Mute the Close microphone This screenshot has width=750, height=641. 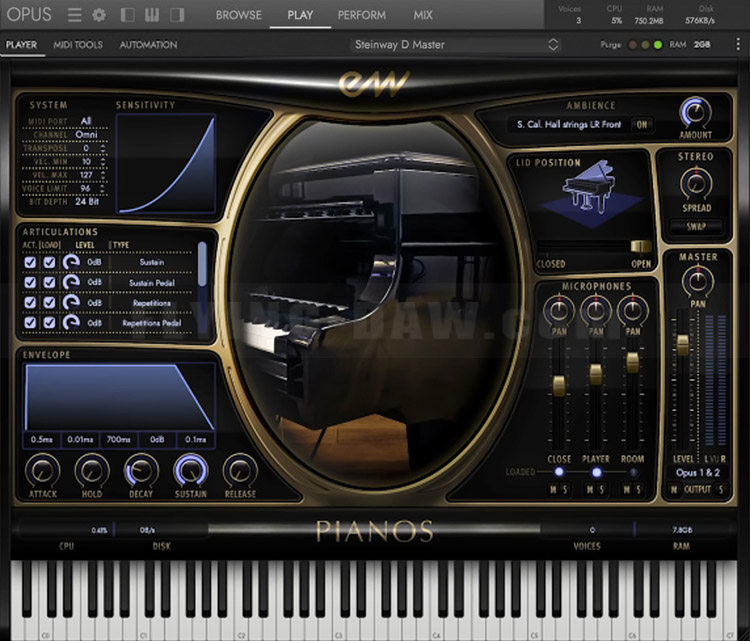[553, 489]
